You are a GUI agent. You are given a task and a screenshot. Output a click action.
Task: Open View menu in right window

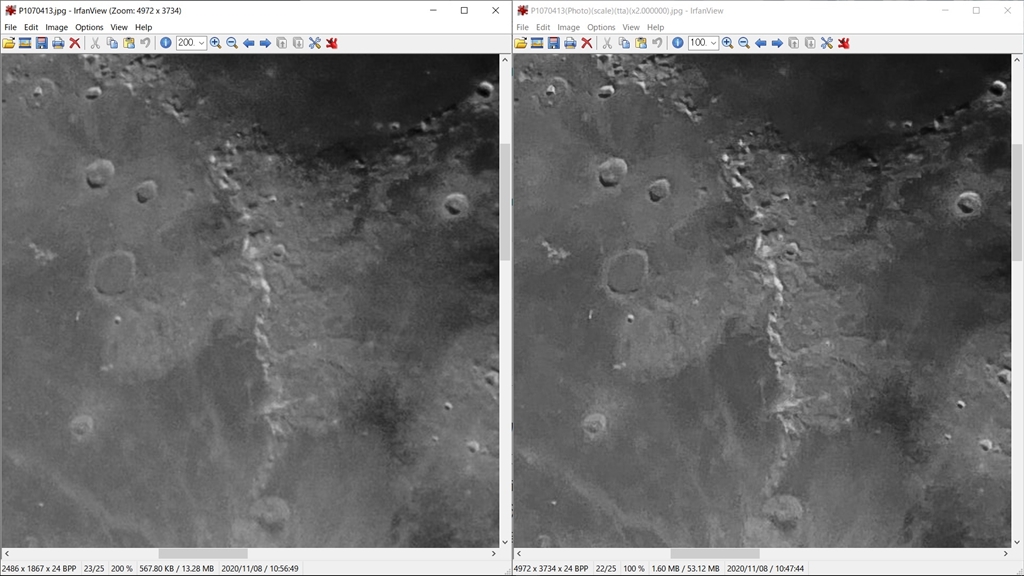click(x=631, y=27)
